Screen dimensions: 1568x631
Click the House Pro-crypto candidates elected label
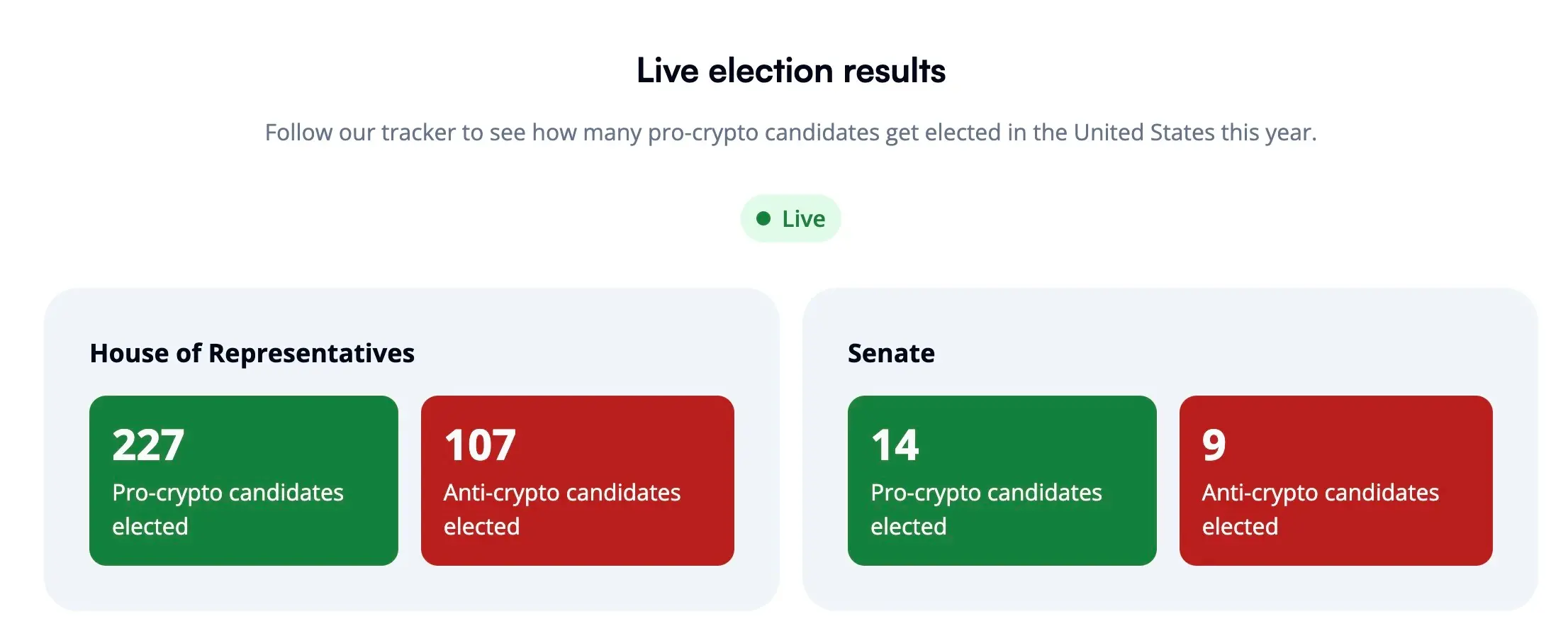point(228,509)
